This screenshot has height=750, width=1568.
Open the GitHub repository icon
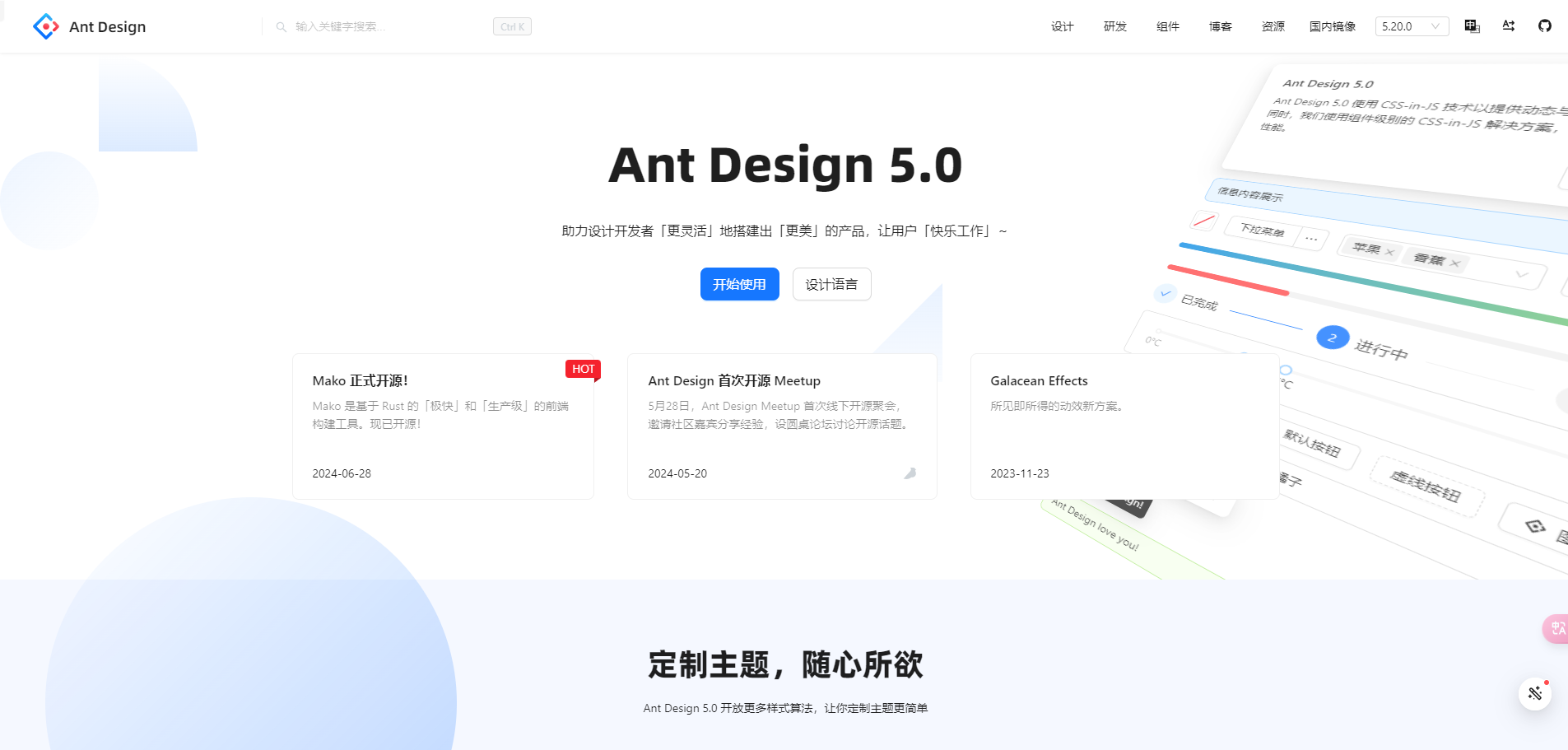[x=1545, y=26]
